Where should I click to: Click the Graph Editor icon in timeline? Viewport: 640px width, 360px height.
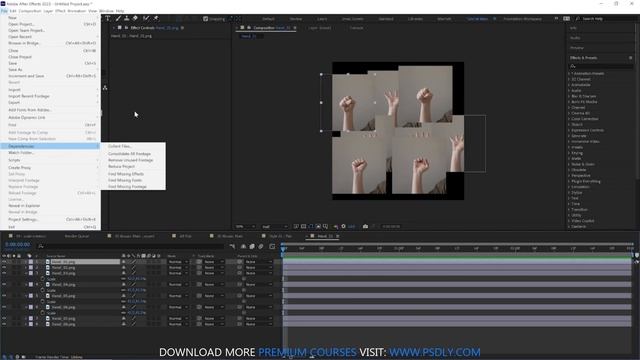coord(272,247)
